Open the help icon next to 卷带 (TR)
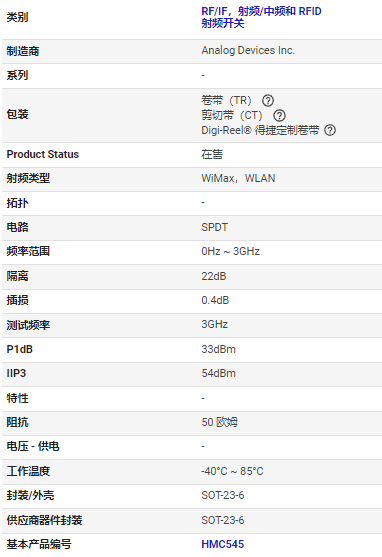This screenshot has width=382, height=557. (268, 101)
